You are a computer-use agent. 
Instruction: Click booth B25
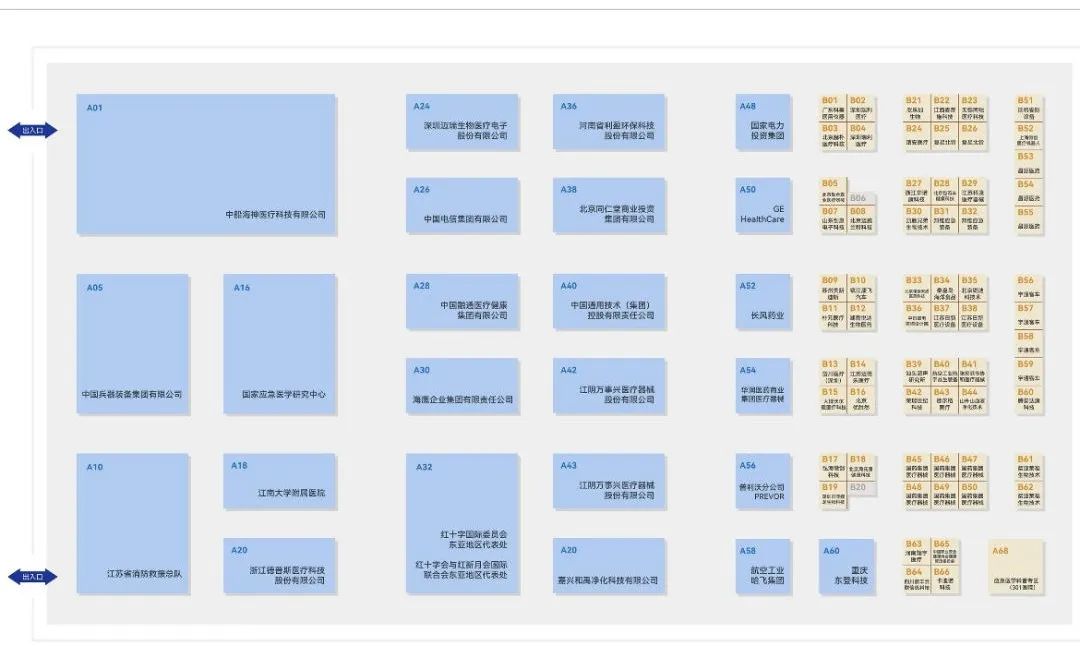(x=945, y=136)
